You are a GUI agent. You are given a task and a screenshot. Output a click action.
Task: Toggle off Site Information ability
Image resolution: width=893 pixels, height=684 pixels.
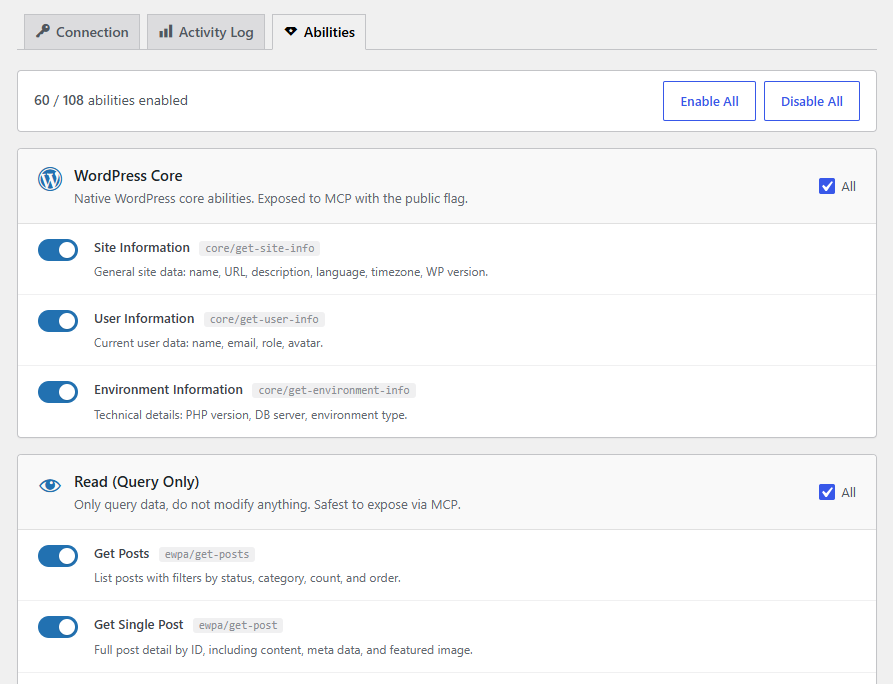point(58,250)
